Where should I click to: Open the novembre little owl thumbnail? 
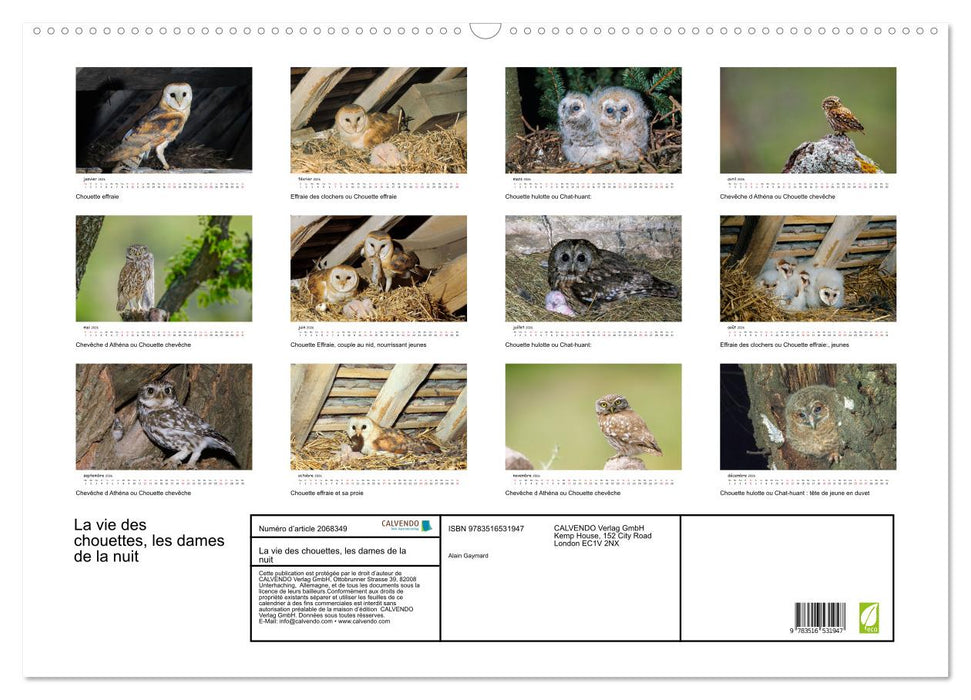pyautogui.click(x=593, y=416)
